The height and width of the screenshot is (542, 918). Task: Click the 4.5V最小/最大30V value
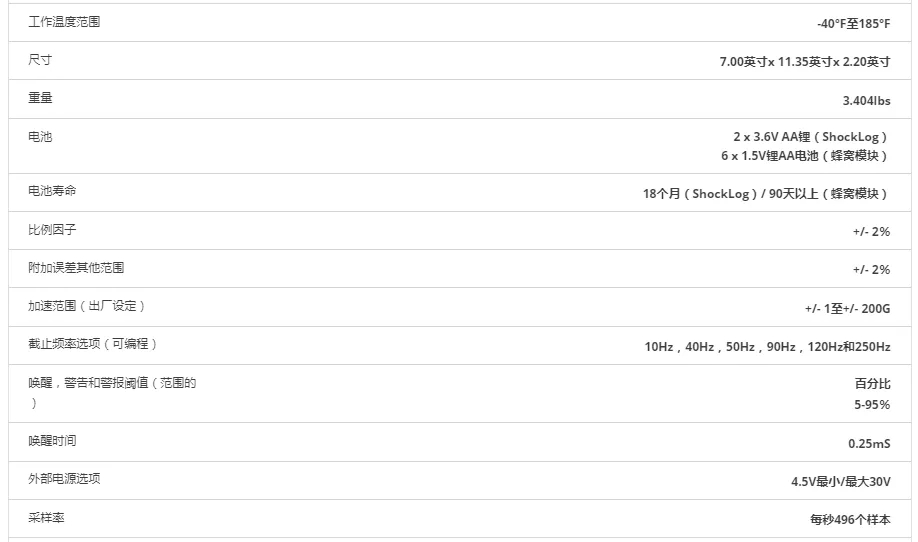[841, 481]
